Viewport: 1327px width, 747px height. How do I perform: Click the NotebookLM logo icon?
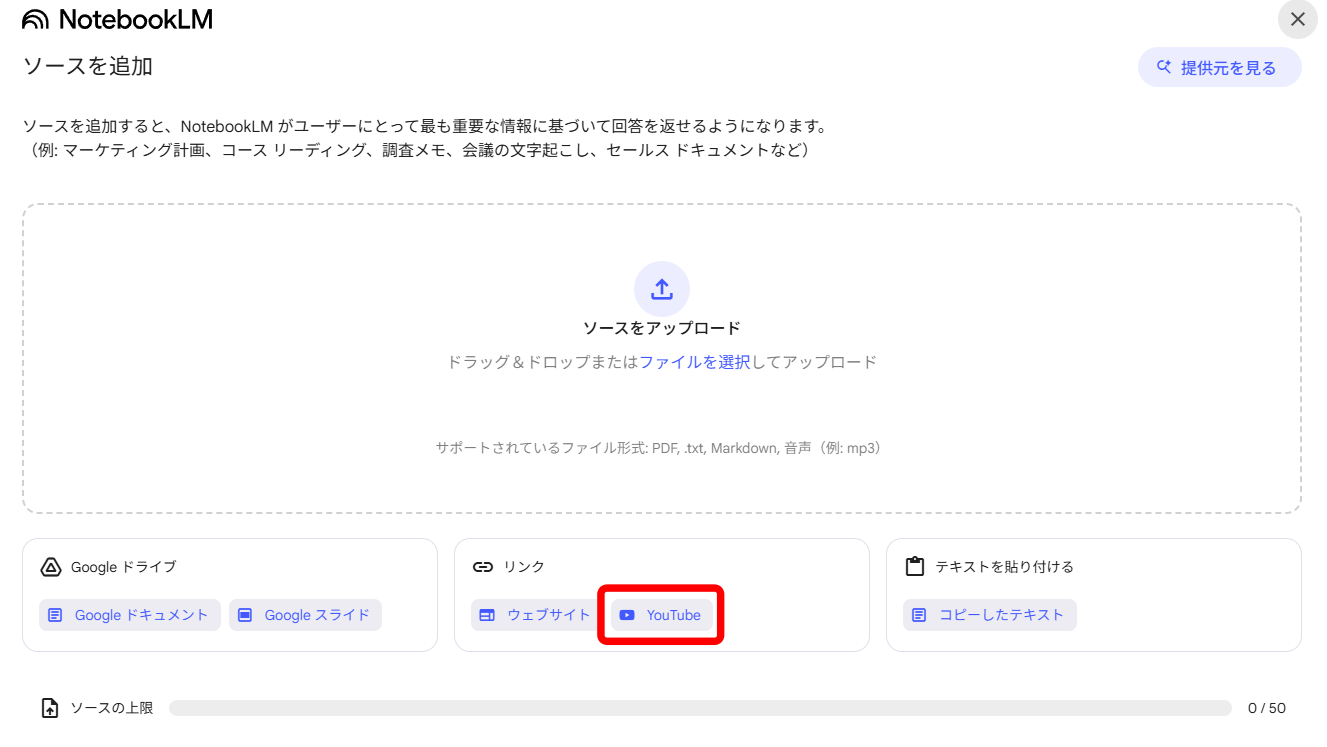(x=35, y=19)
